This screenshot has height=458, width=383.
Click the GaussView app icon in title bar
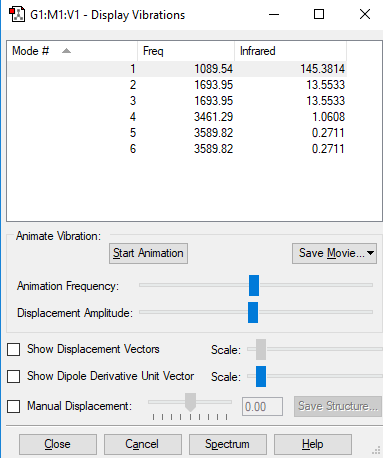tap(17, 15)
